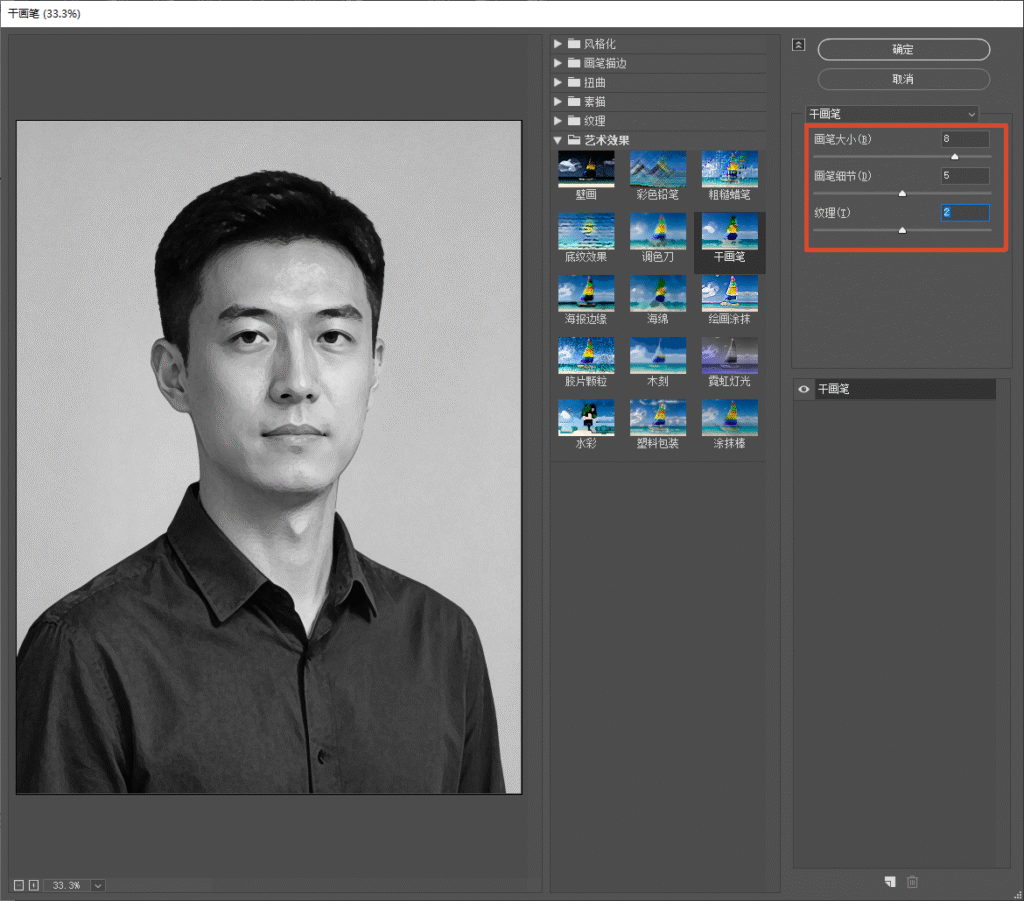Click the 画笔大小 value field
The image size is (1024, 901).
pos(965,139)
